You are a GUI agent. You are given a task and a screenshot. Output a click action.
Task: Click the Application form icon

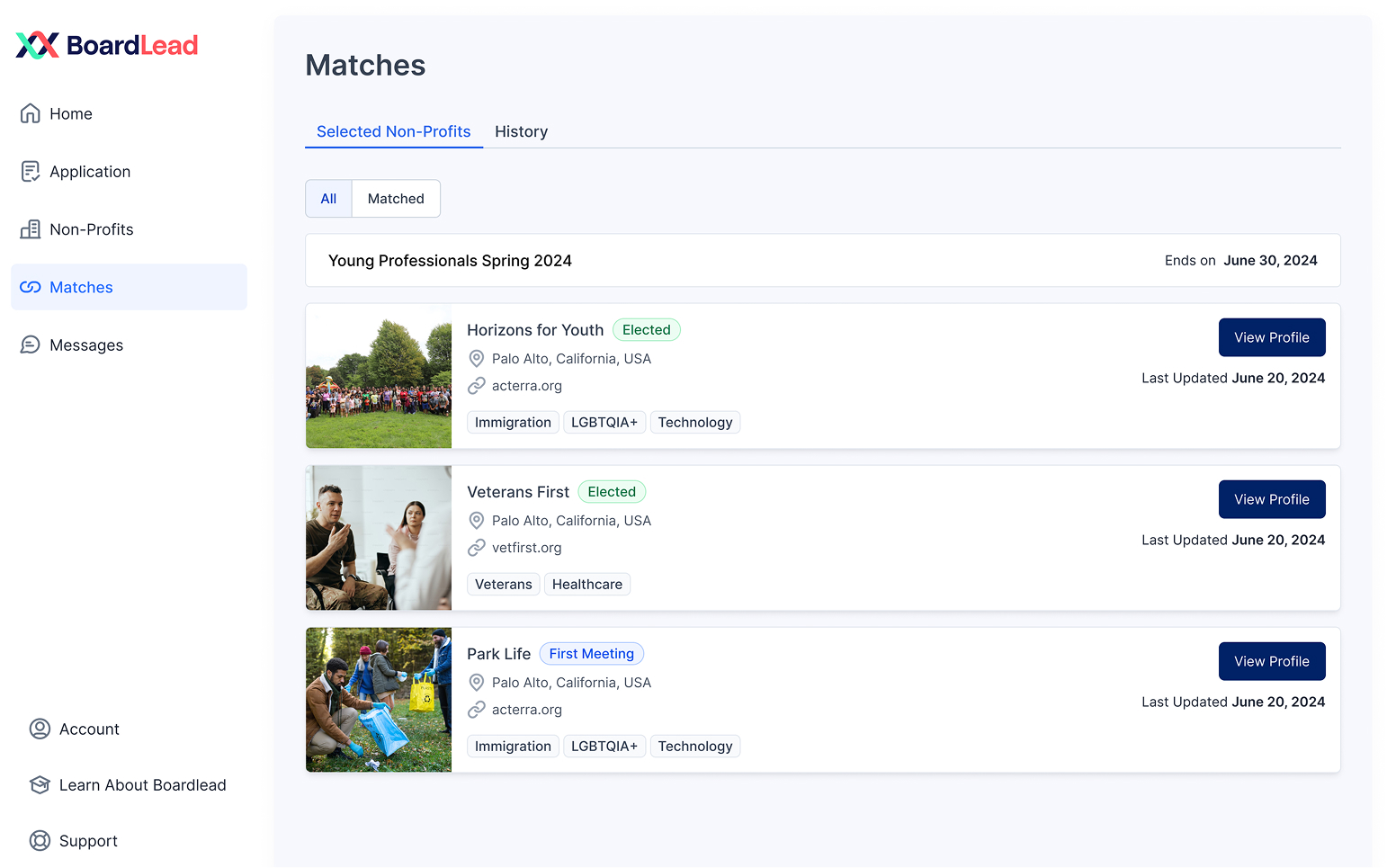31,172
